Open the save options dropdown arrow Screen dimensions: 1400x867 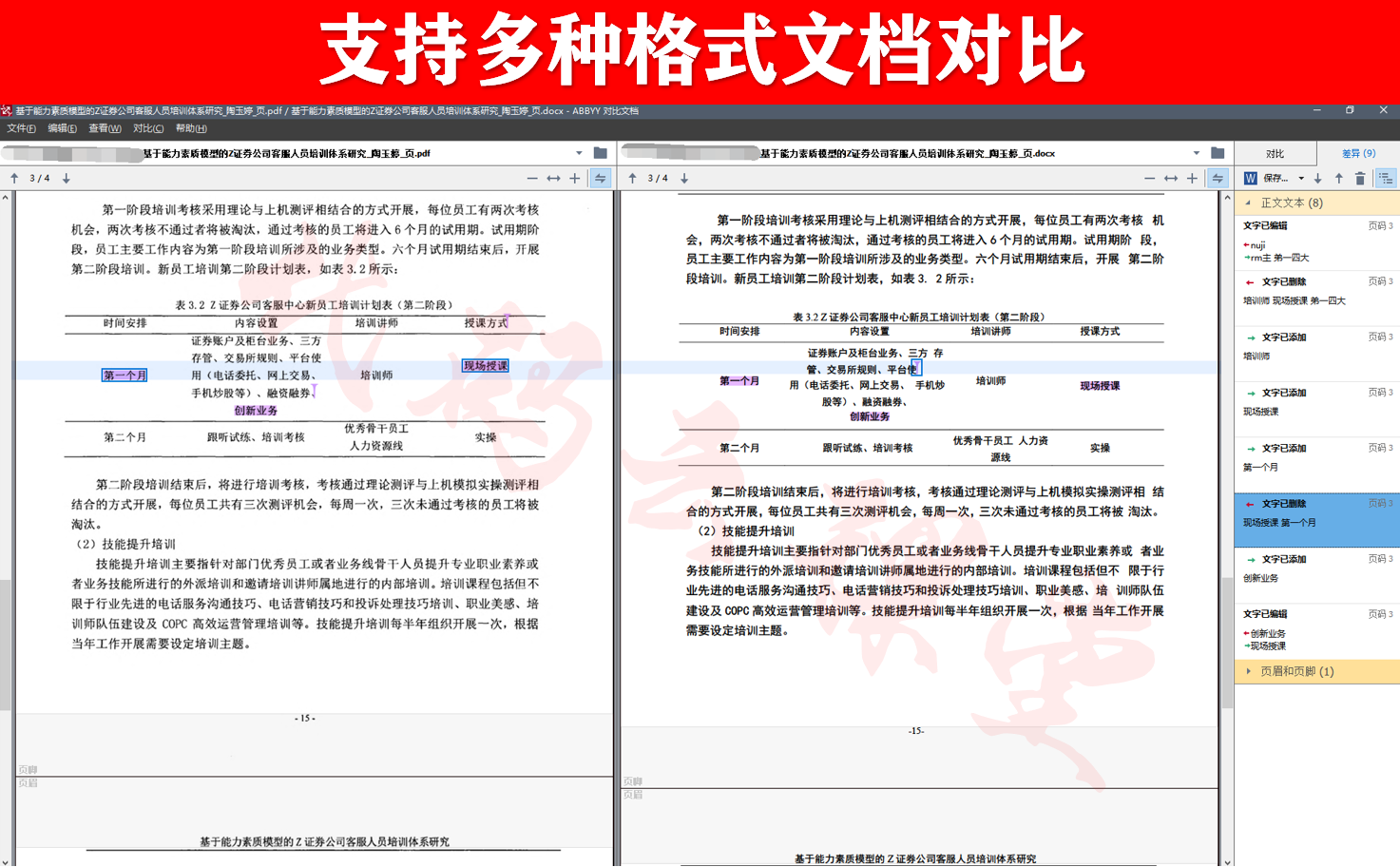pos(1301,179)
